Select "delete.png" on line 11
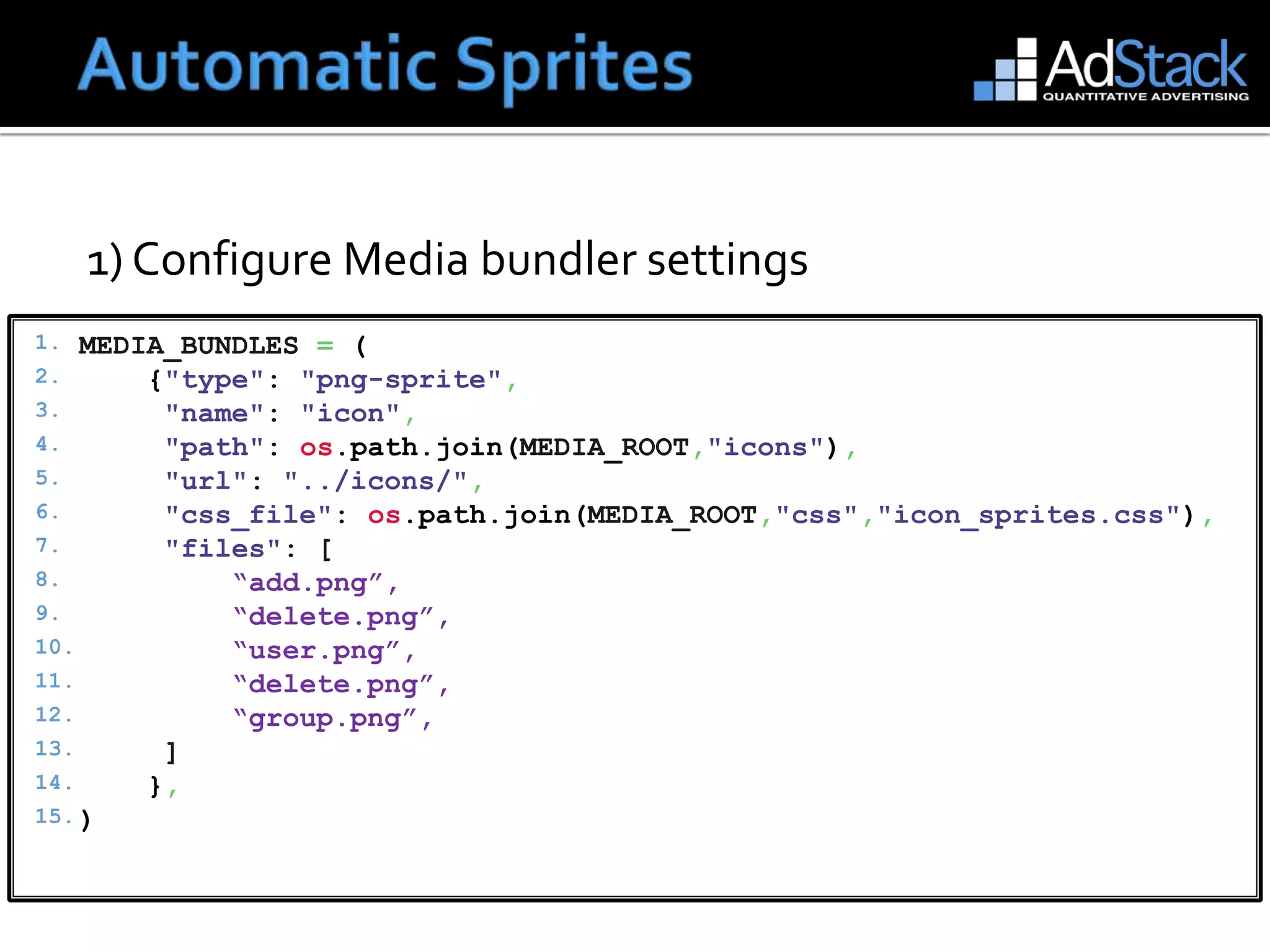Image resolution: width=1270 pixels, height=952 pixels. [x=334, y=685]
